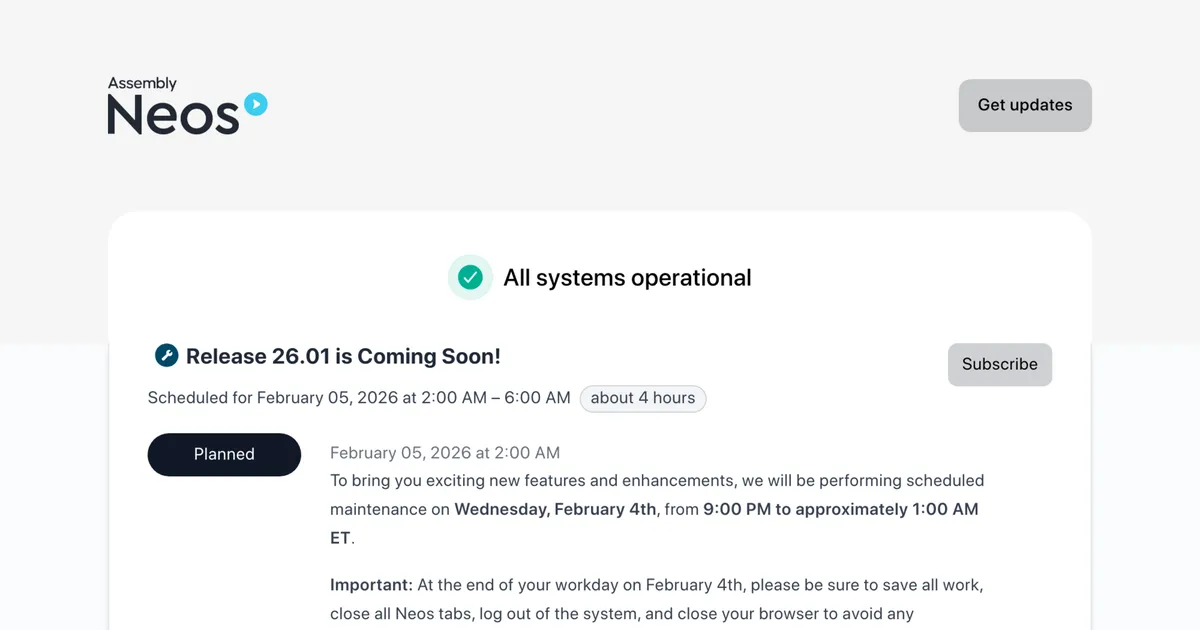Select the 'All systems operational' banner
This screenshot has height=630, width=1200.
(628, 277)
